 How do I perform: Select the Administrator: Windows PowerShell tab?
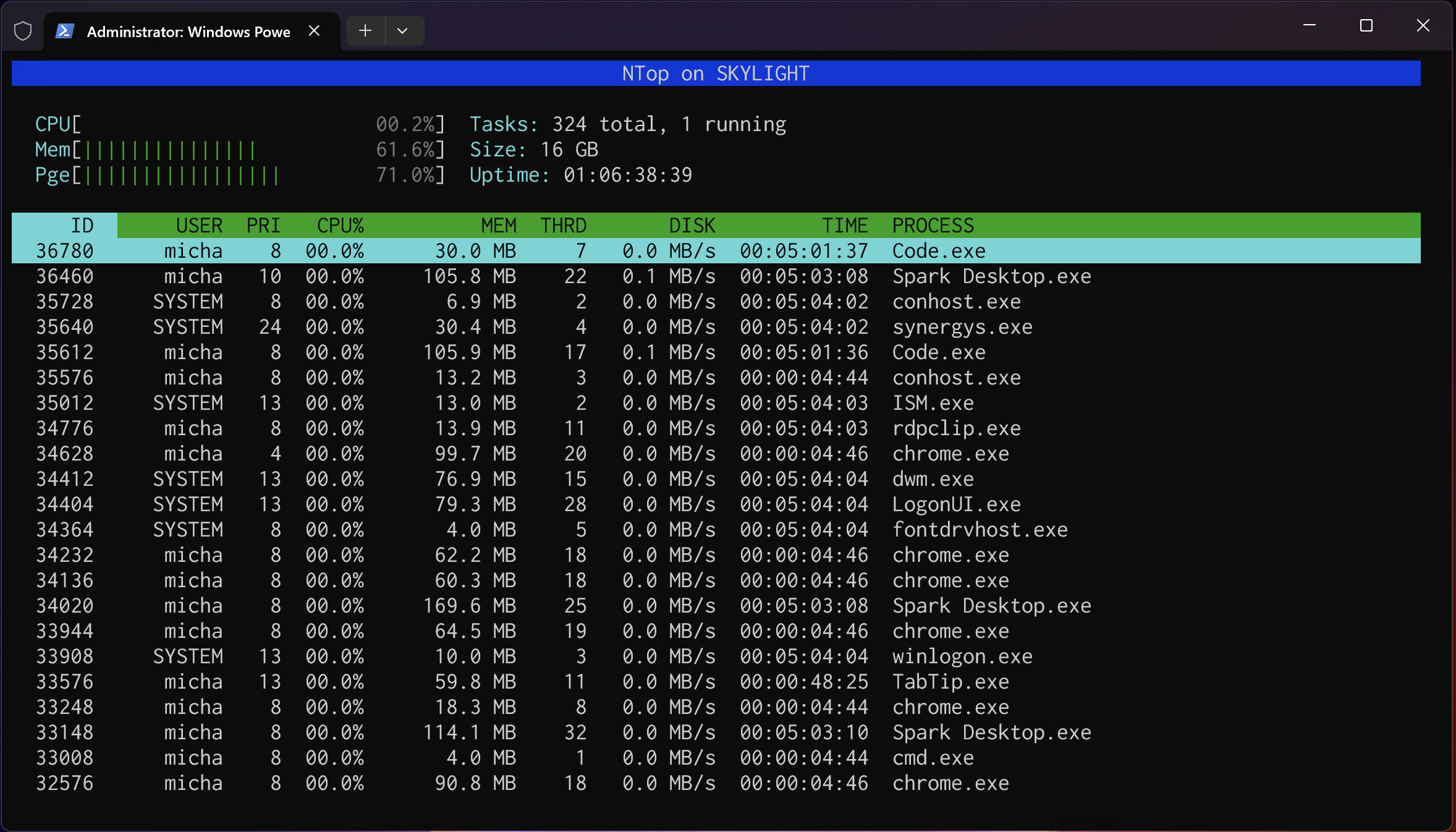click(x=192, y=32)
